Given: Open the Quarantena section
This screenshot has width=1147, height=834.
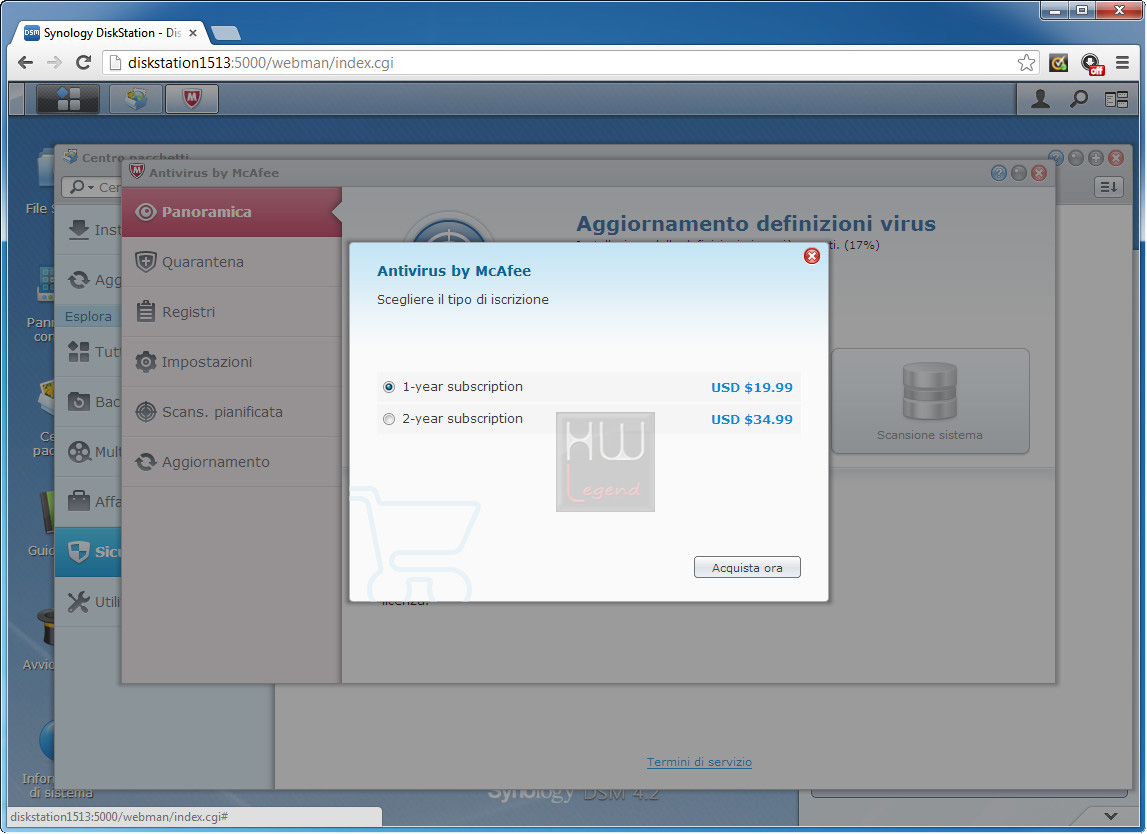Looking at the screenshot, I should point(231,262).
